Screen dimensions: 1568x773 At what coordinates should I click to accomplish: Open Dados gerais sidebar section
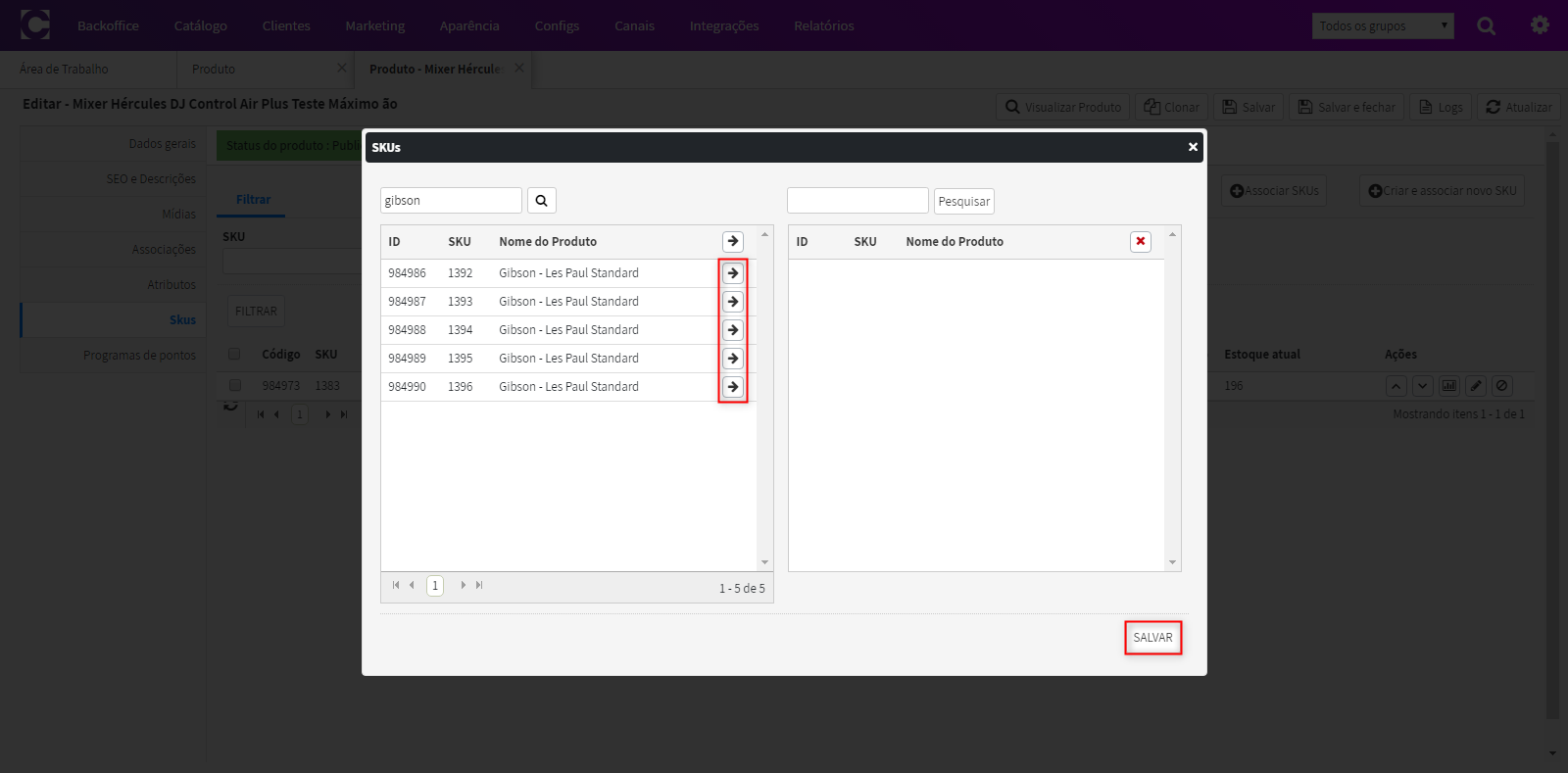click(113, 143)
